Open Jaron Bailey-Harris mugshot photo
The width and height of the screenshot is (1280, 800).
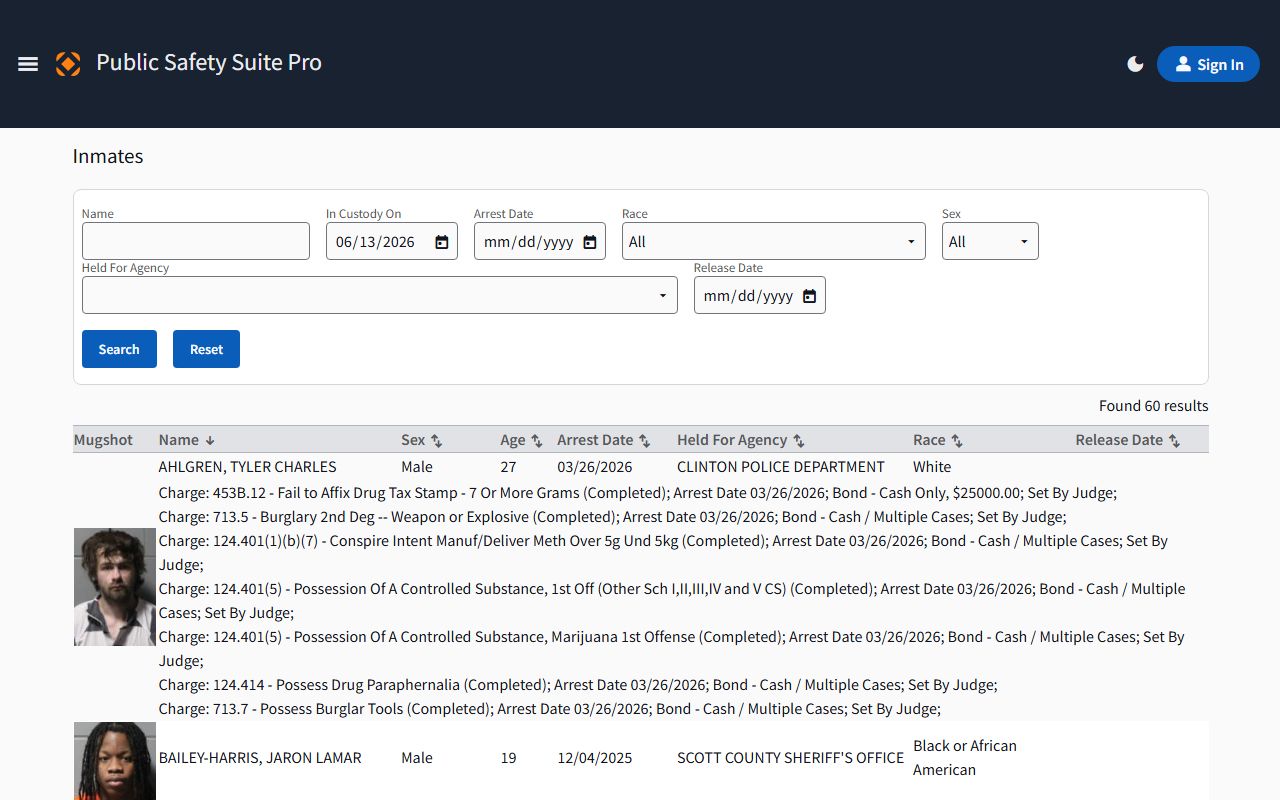click(115, 761)
